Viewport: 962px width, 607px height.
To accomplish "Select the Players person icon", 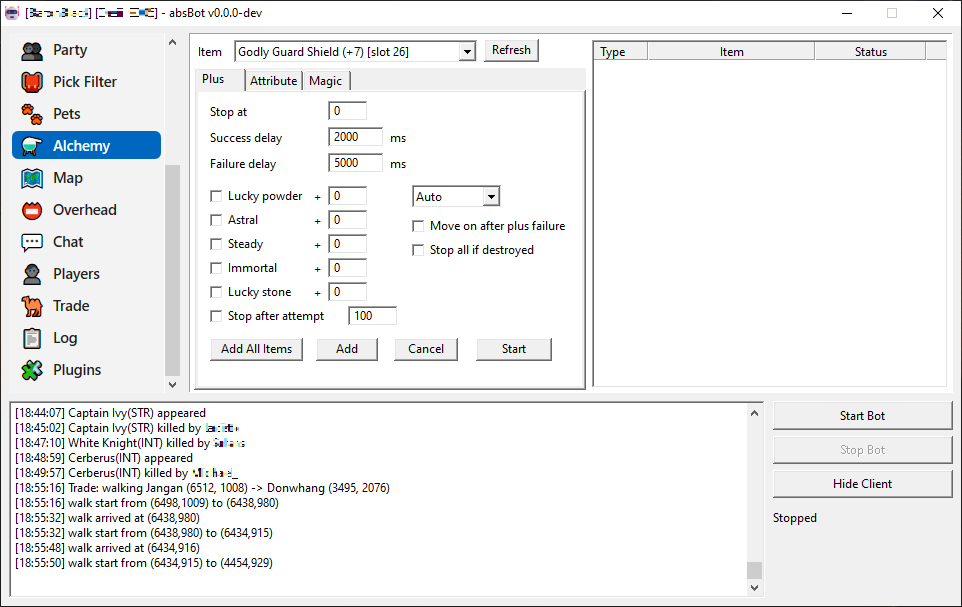I will 32,274.
